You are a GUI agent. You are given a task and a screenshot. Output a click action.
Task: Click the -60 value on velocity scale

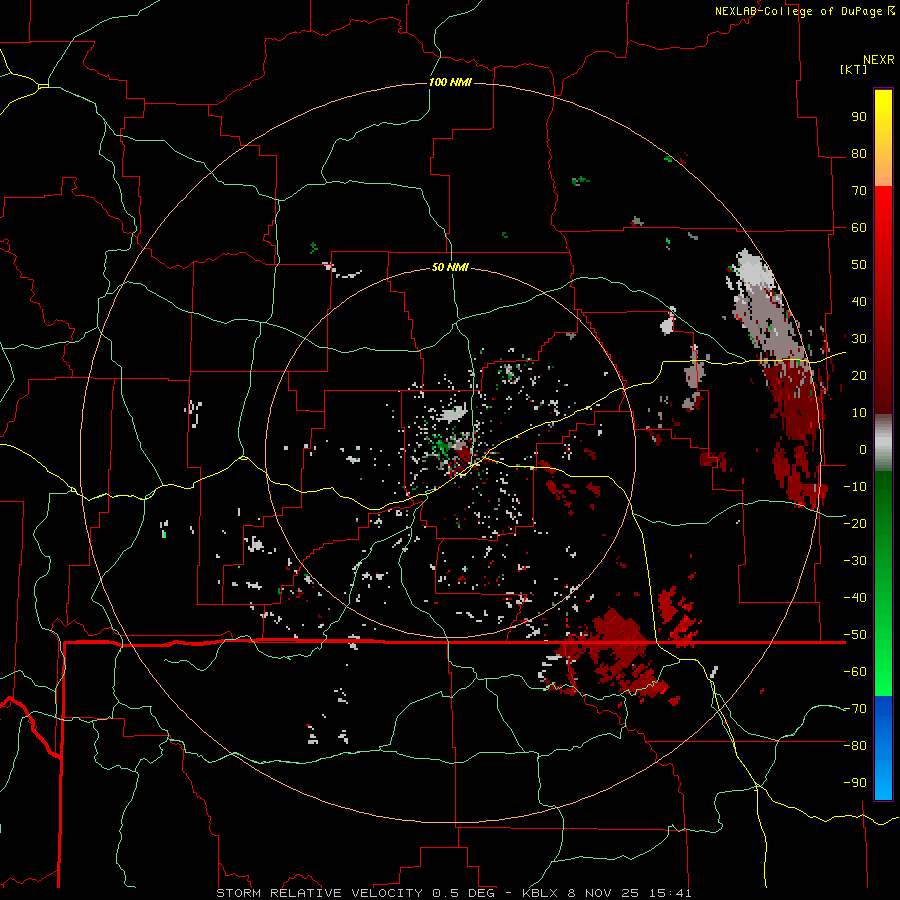click(x=855, y=672)
